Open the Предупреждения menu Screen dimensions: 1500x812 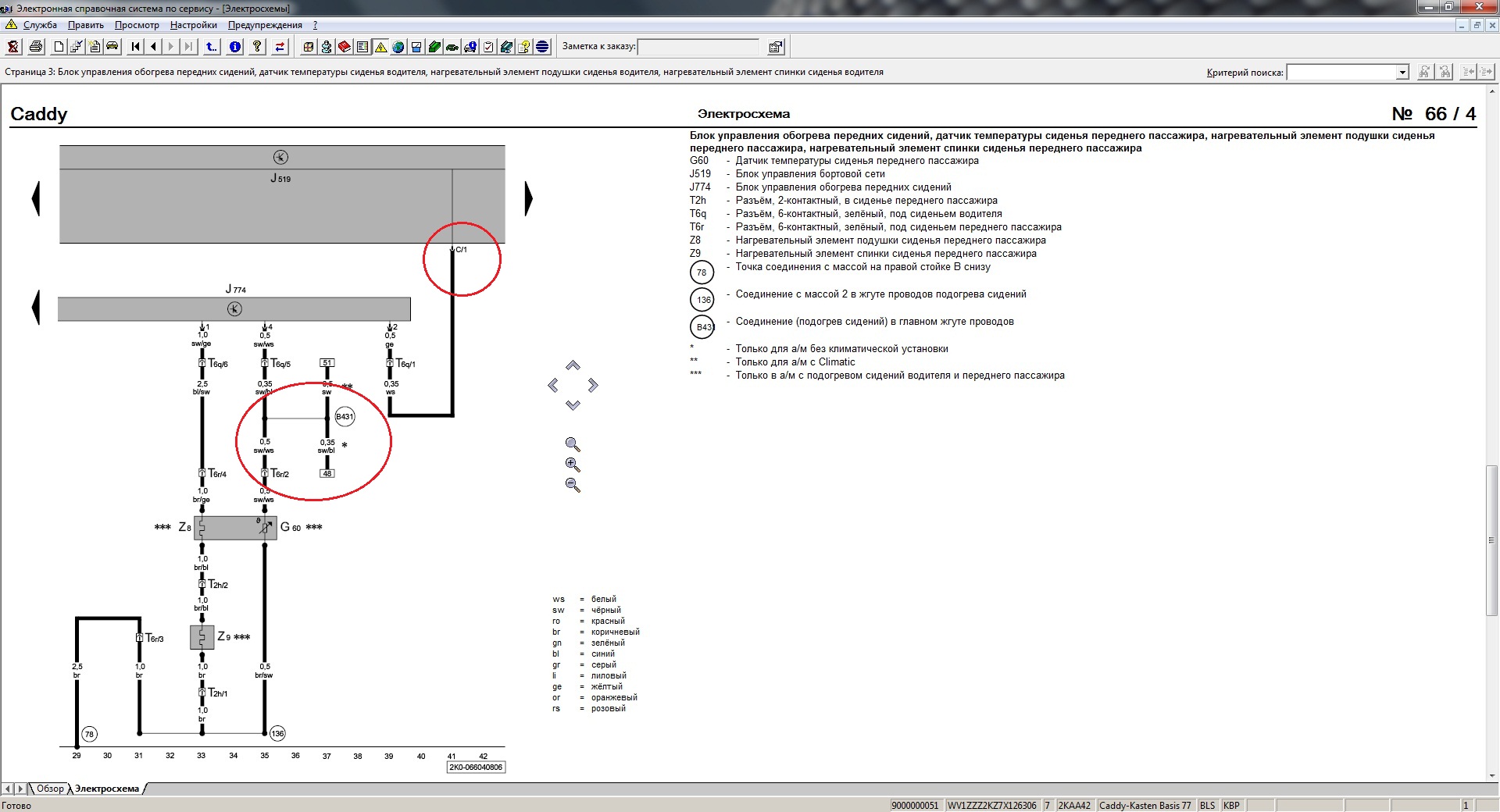coord(265,25)
